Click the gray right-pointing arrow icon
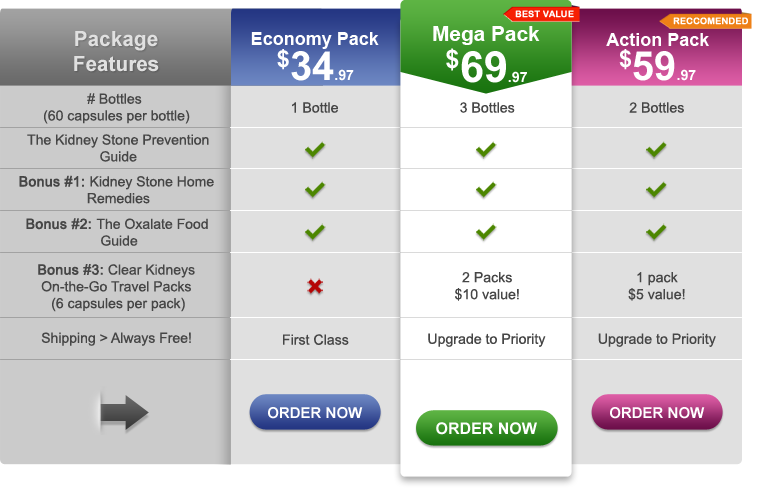Screen dimensions: 760x495 124,413
